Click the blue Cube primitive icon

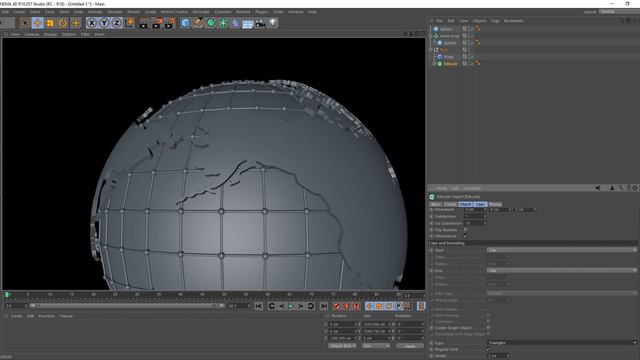pos(185,23)
